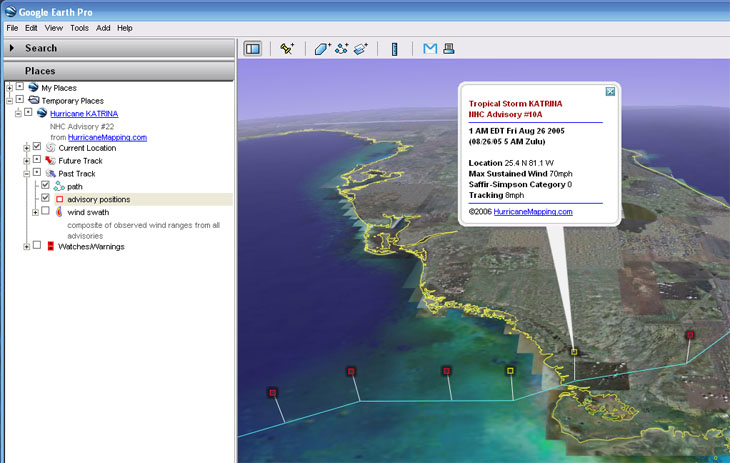Screen dimensions: 730x463
Task: Uncheck the path checkbox
Action: [x=45, y=185]
